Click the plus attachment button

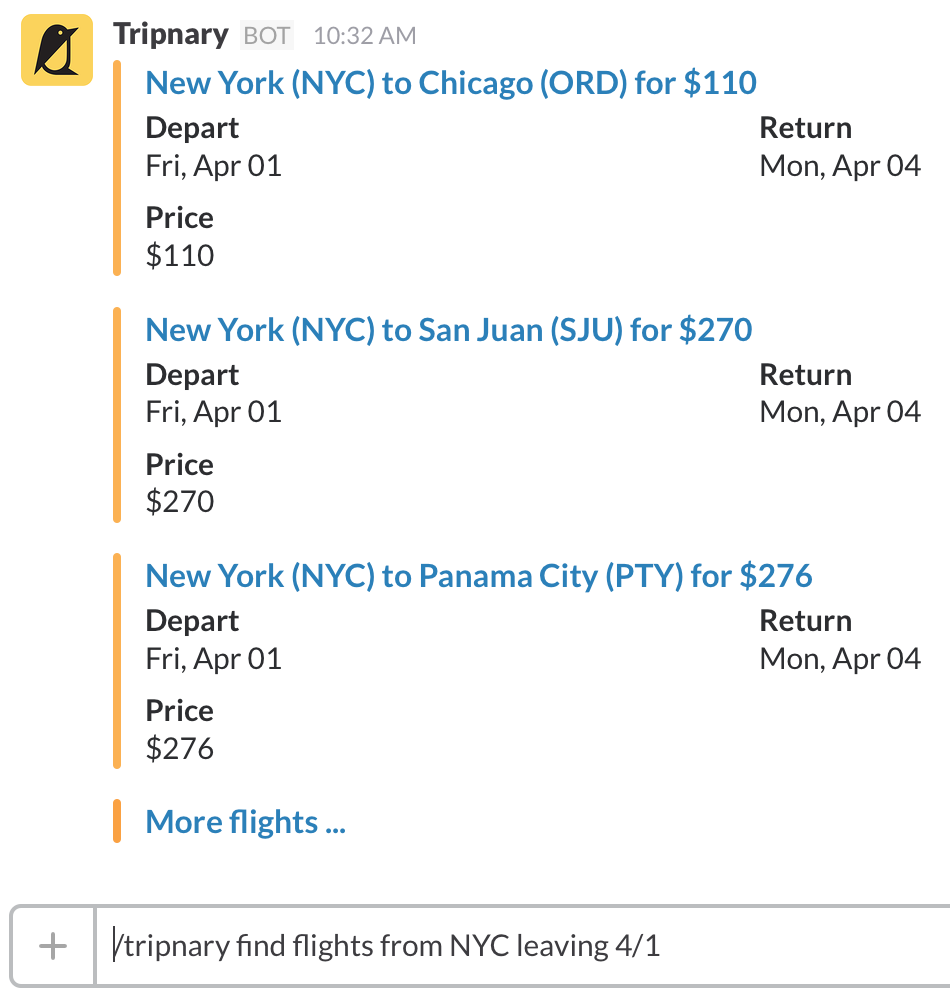tap(52, 945)
